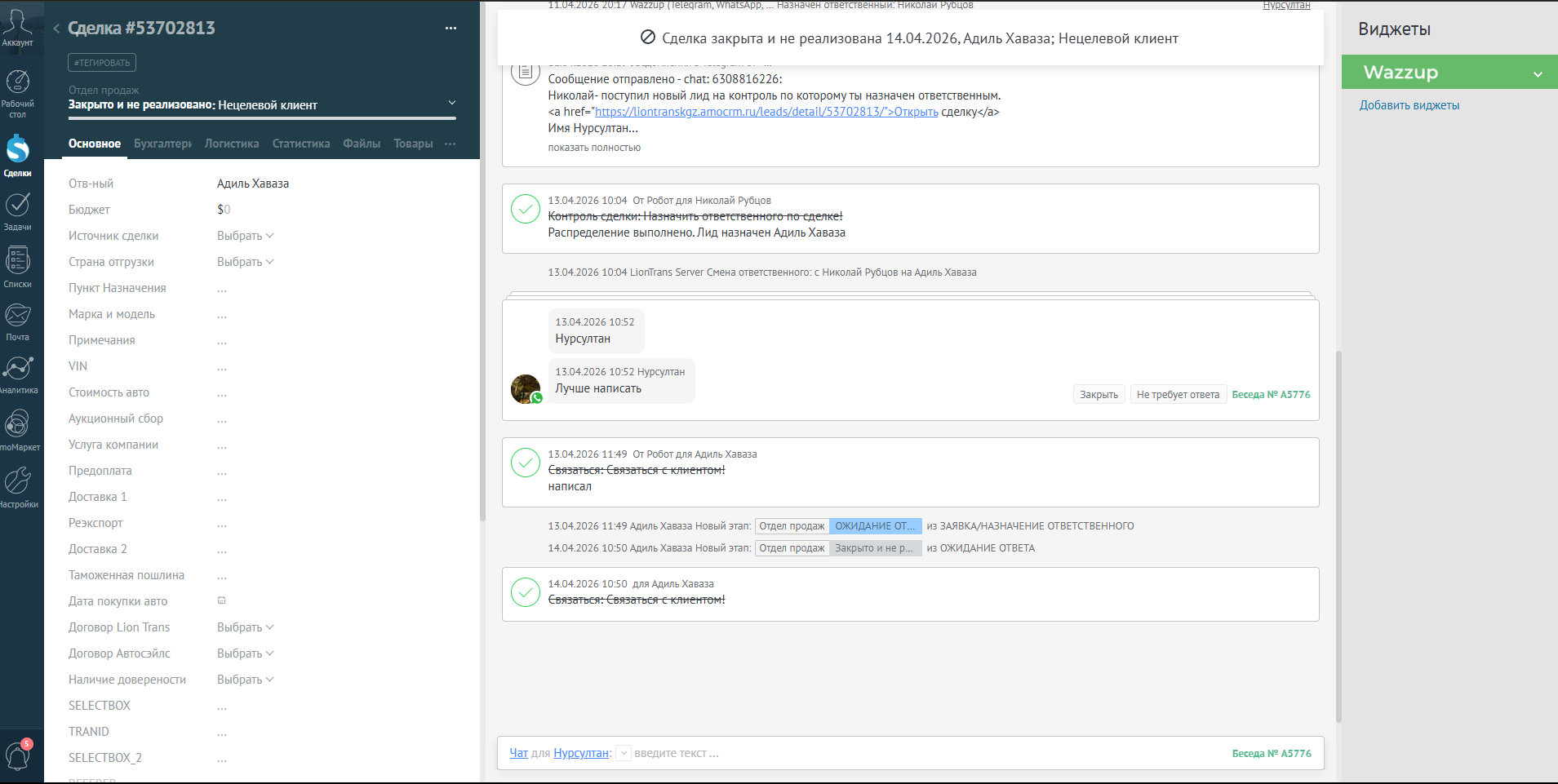Click the Марка и модель empty field
The image size is (1558, 784).
[x=222, y=315]
